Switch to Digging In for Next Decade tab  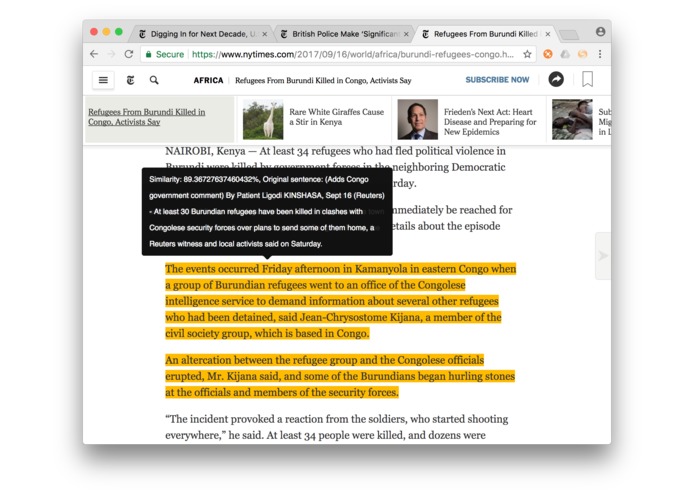(x=203, y=34)
